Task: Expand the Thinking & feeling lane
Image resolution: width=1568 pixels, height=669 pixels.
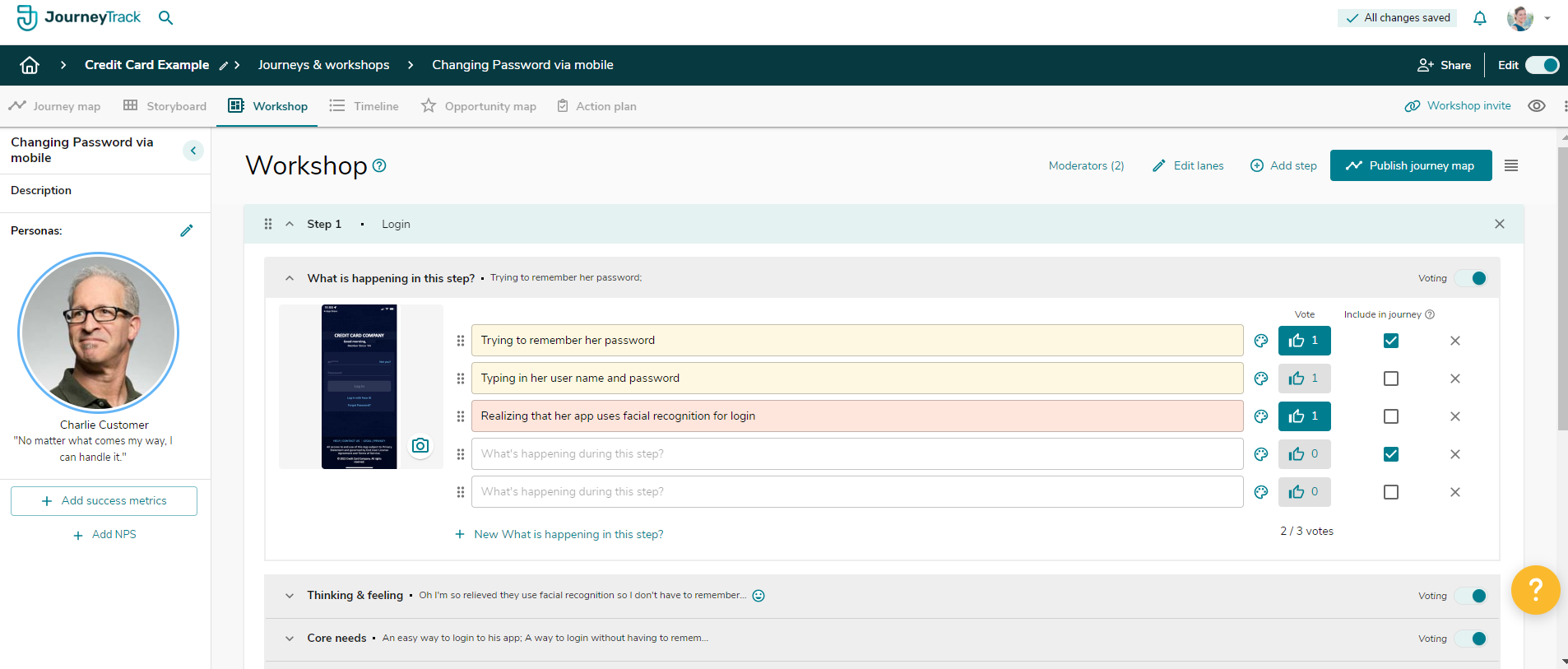Action: pos(290,596)
